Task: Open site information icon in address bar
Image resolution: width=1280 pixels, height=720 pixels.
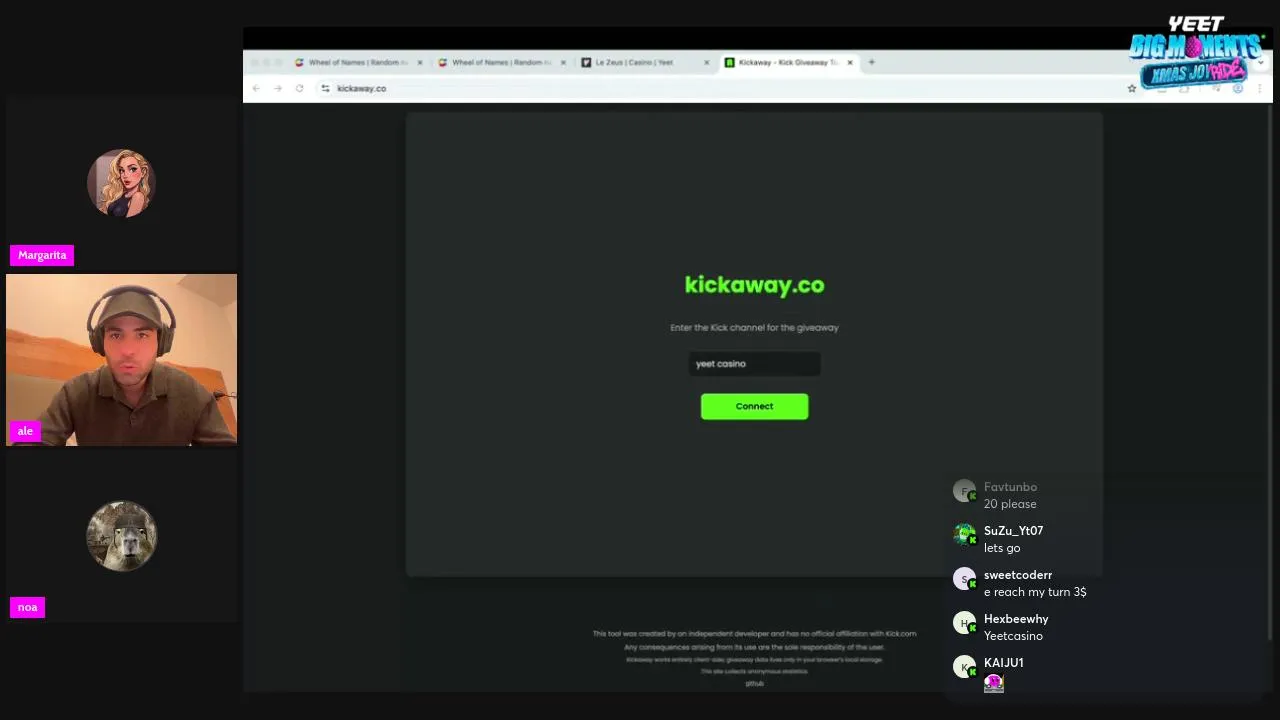Action: click(x=325, y=88)
